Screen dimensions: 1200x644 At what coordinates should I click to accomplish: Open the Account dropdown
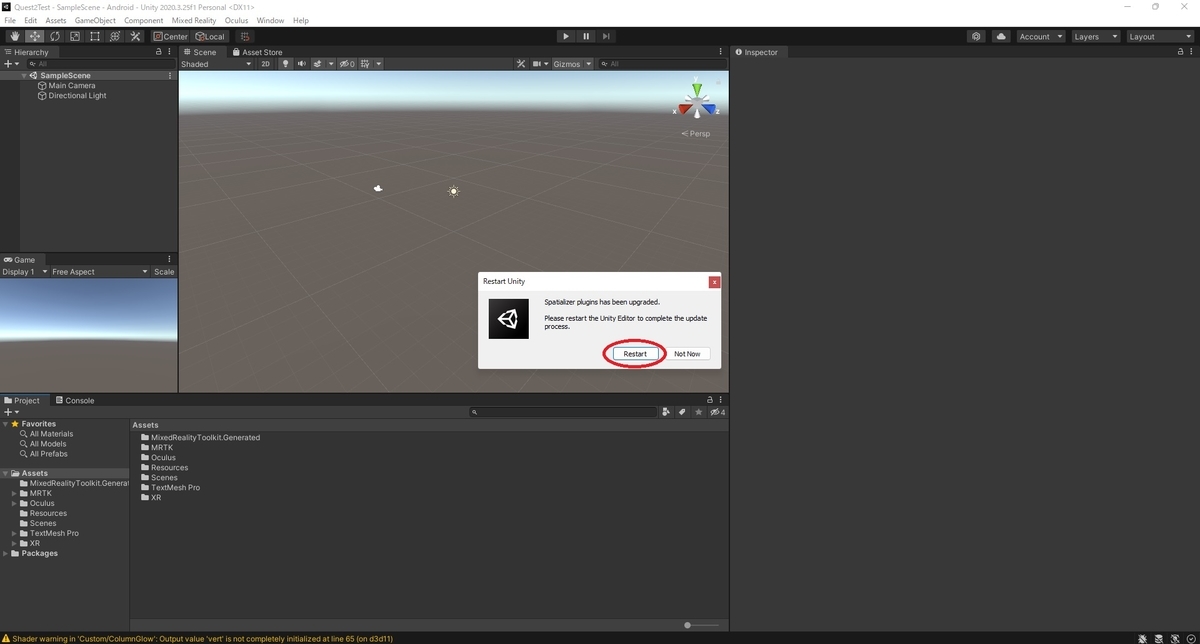[x=1040, y=36]
